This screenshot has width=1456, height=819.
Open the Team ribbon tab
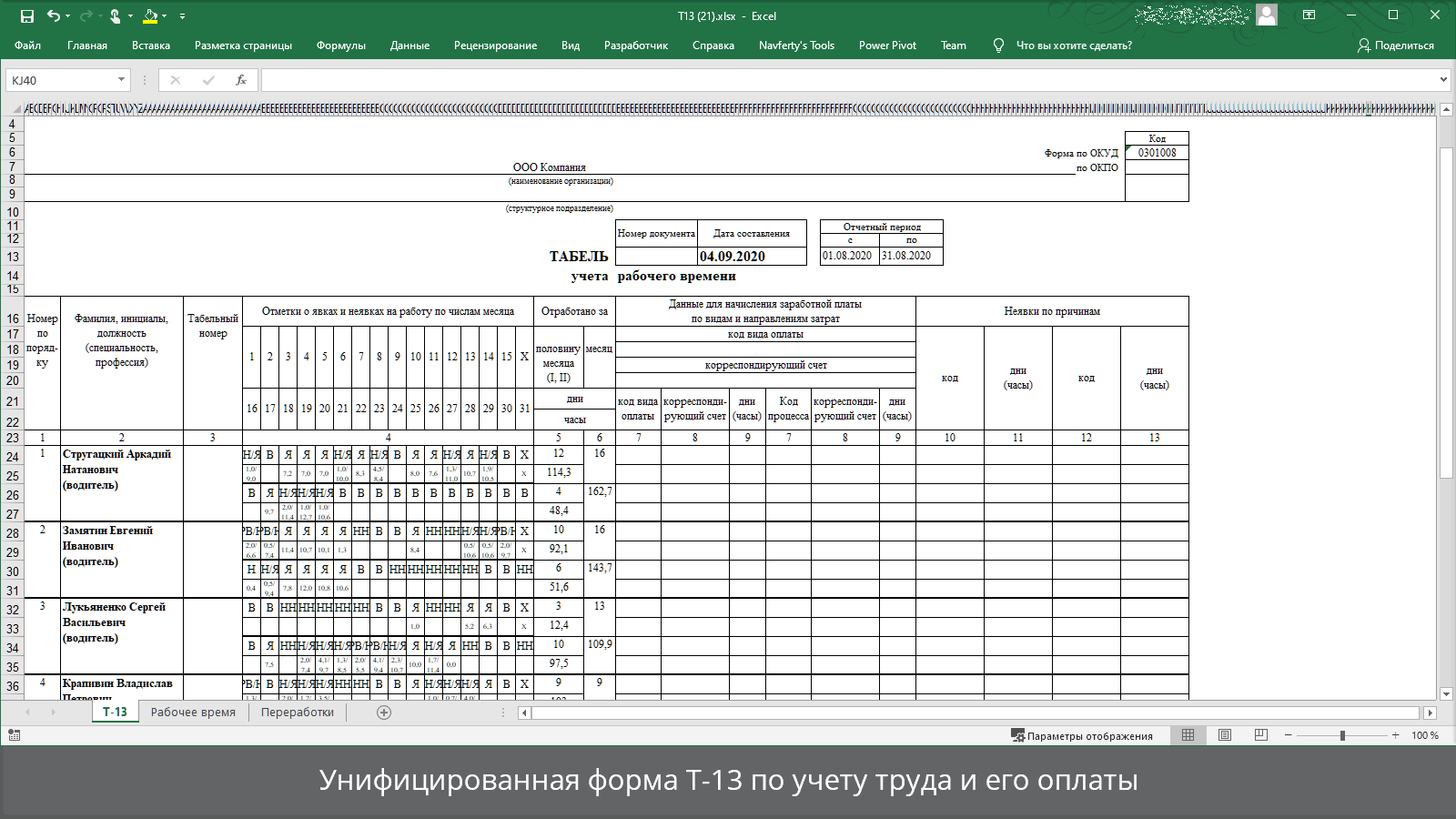[x=954, y=45]
